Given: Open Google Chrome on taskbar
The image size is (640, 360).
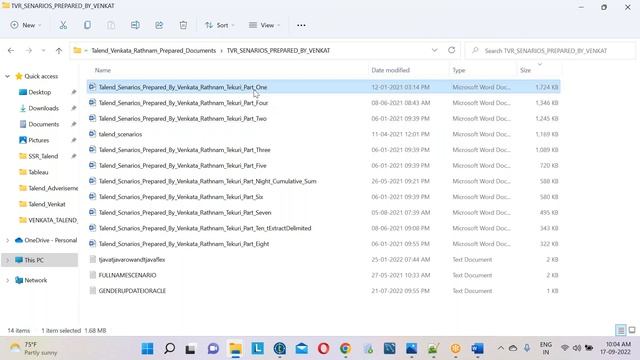Looking at the screenshot, I should [x=345, y=349].
